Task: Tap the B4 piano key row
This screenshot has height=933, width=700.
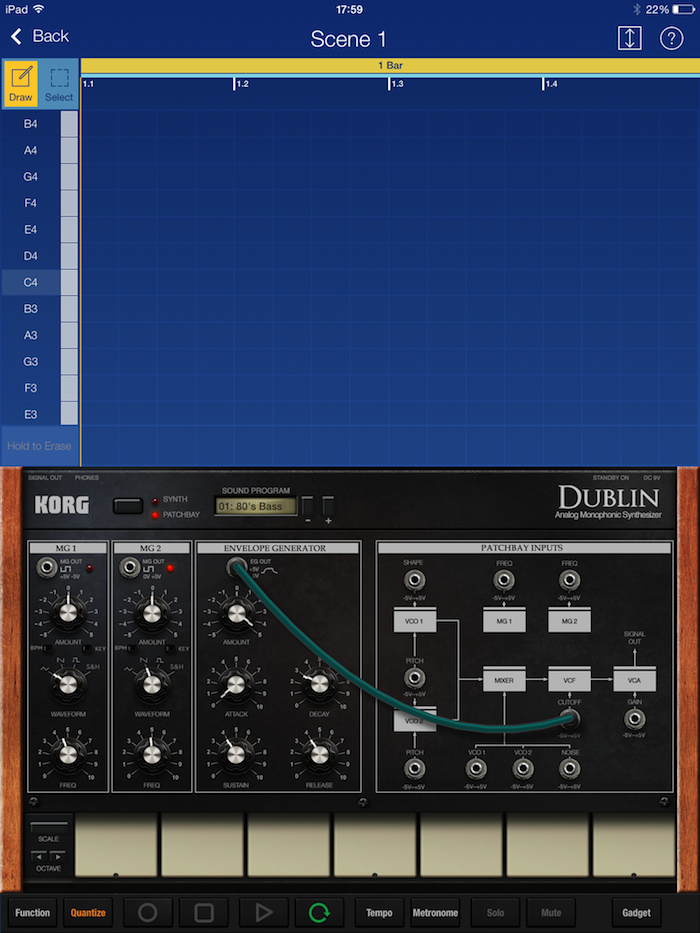Action: (x=39, y=124)
